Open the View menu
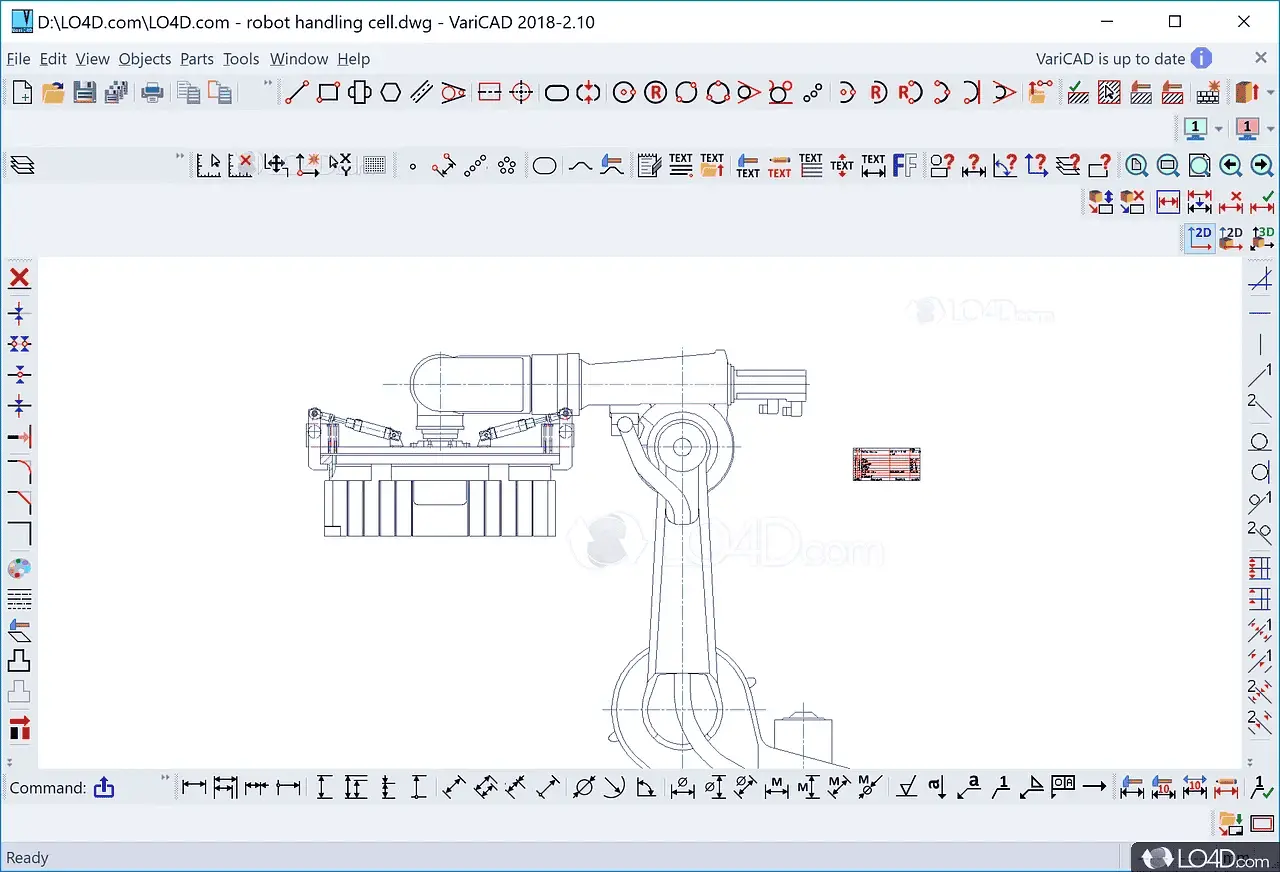 (x=93, y=59)
